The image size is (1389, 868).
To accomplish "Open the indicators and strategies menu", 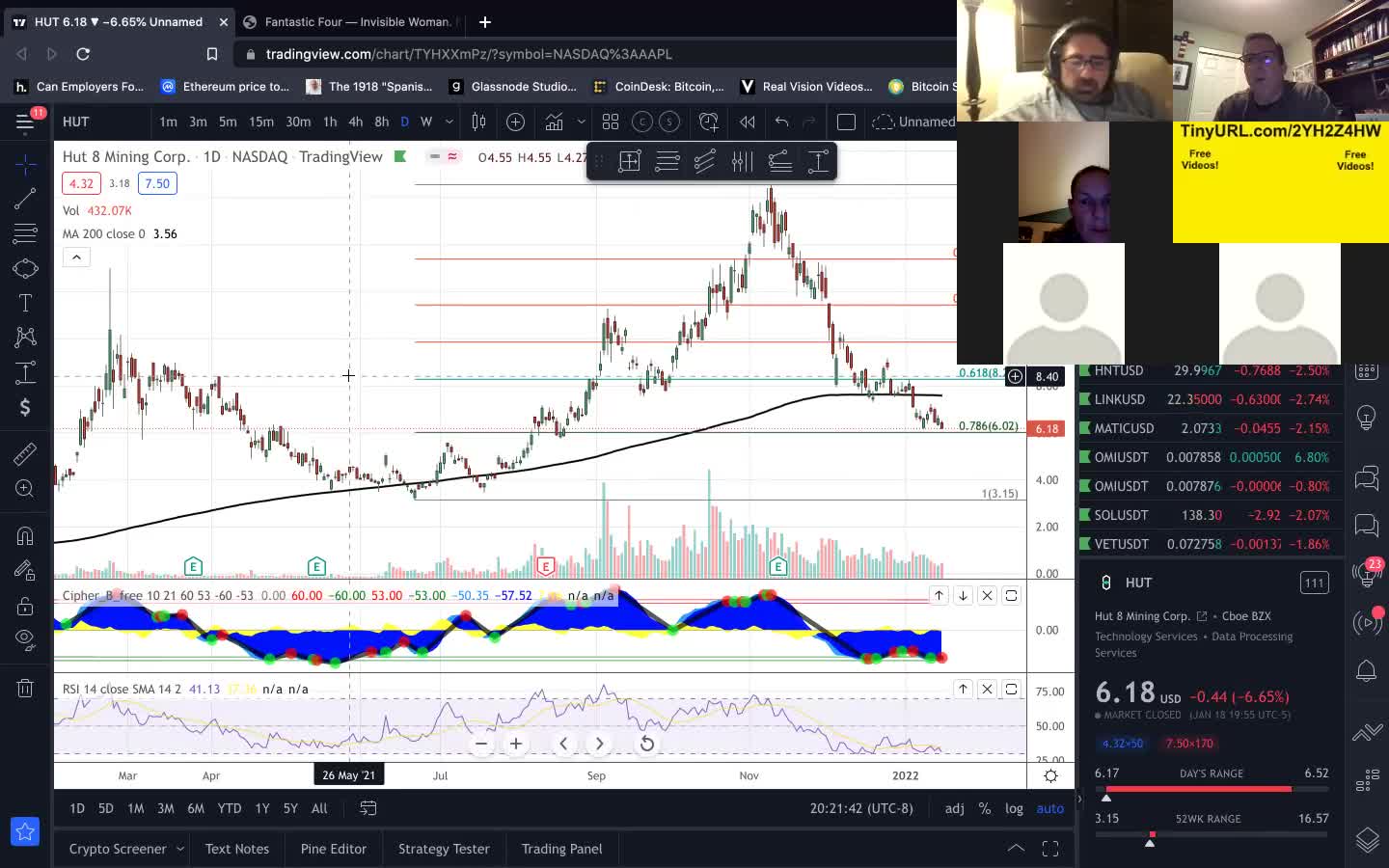I will point(554,122).
